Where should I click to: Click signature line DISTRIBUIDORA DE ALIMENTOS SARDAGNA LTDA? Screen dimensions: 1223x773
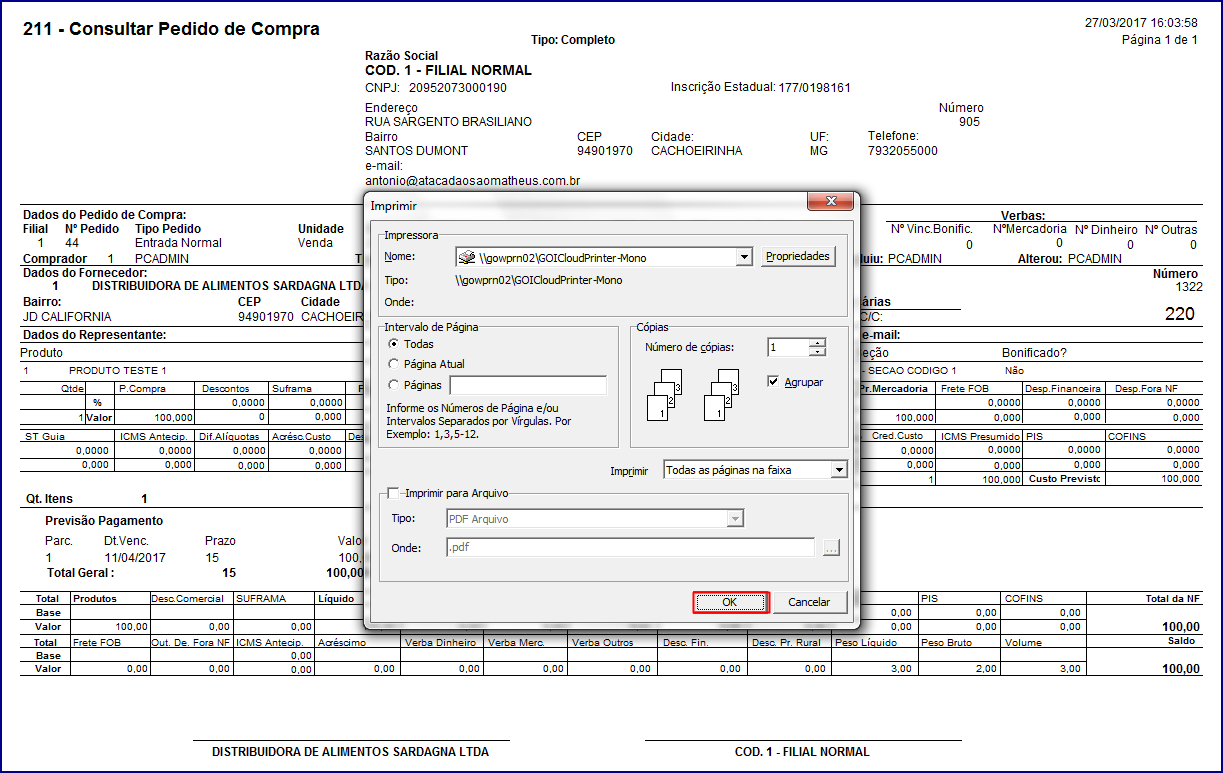[x=350, y=752]
